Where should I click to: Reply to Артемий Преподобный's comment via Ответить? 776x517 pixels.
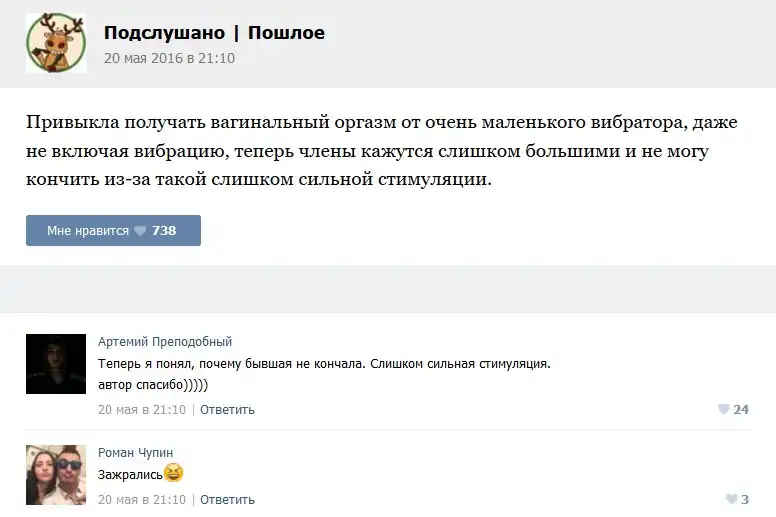227,410
